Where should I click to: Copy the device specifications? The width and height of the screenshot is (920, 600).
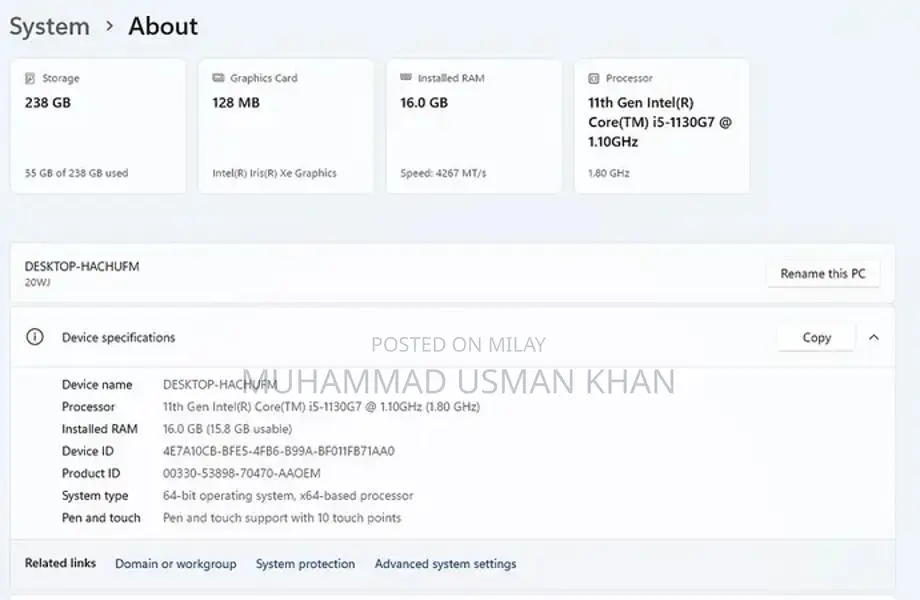(x=816, y=337)
